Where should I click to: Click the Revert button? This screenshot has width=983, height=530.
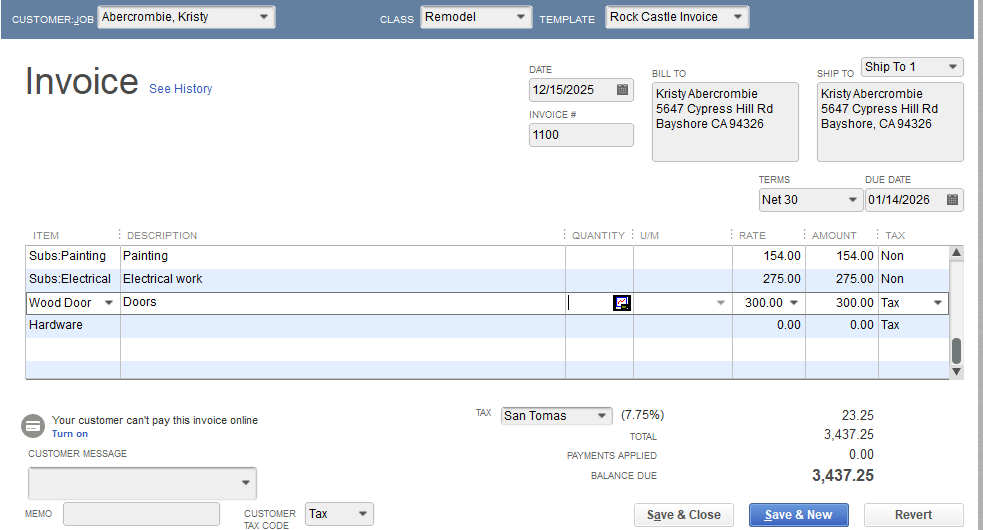pos(913,515)
